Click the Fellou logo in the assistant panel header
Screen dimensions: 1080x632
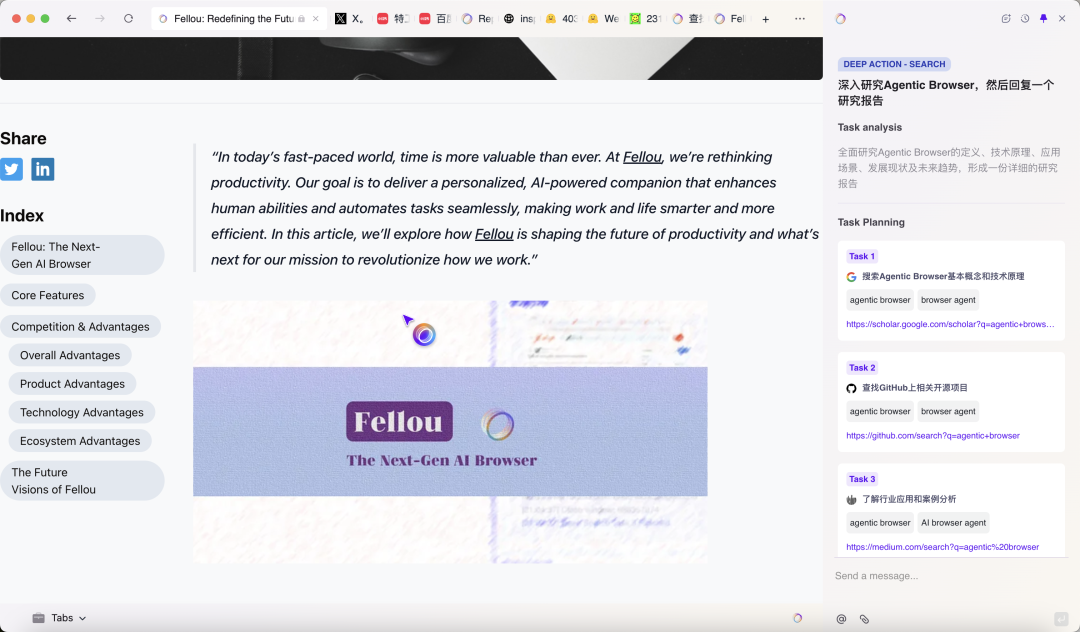[840, 19]
